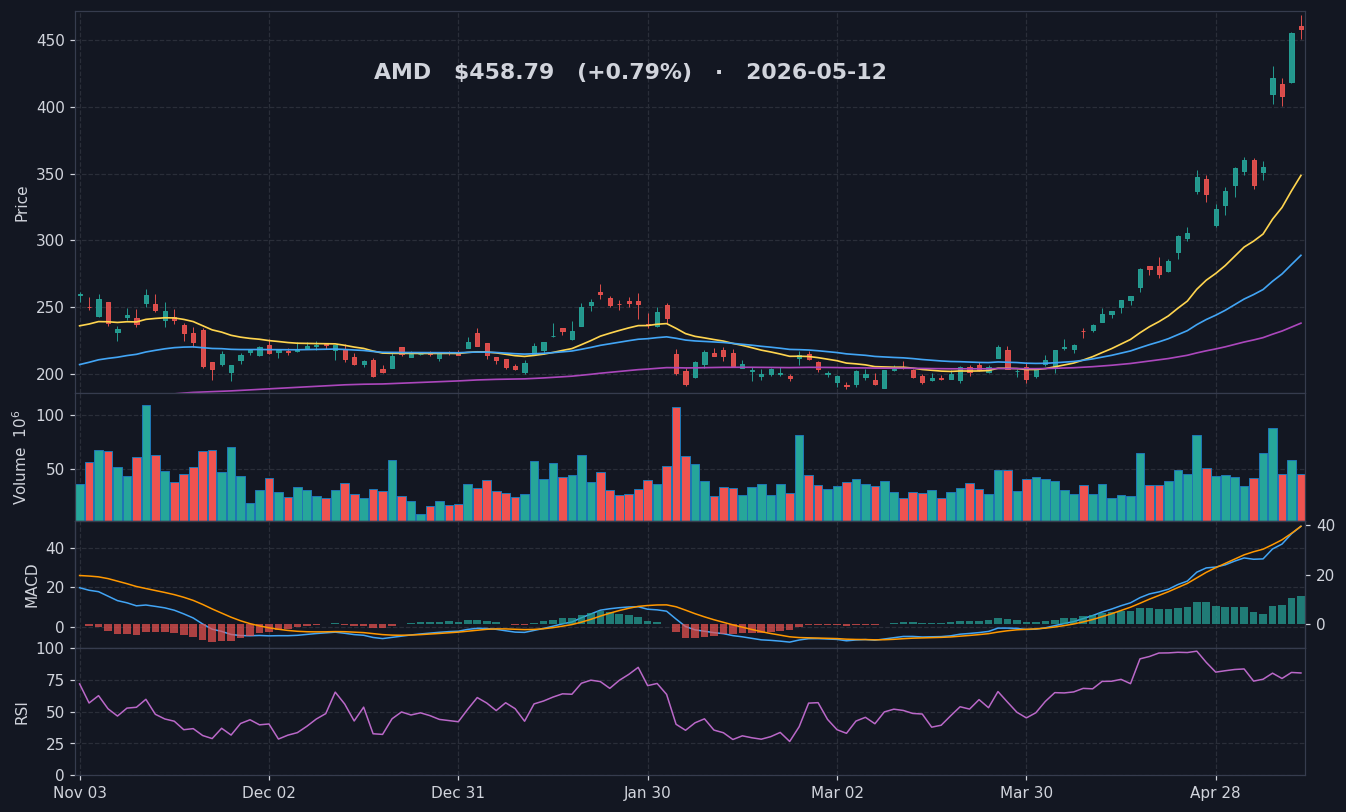Screen dimensions: 1346x812
Task: Click the 25 tick on the RSI axis
Action: (57, 744)
